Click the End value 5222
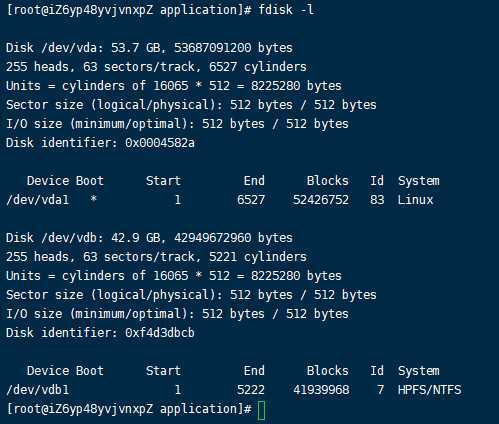Screen dimensions: 499x424 point(251,390)
